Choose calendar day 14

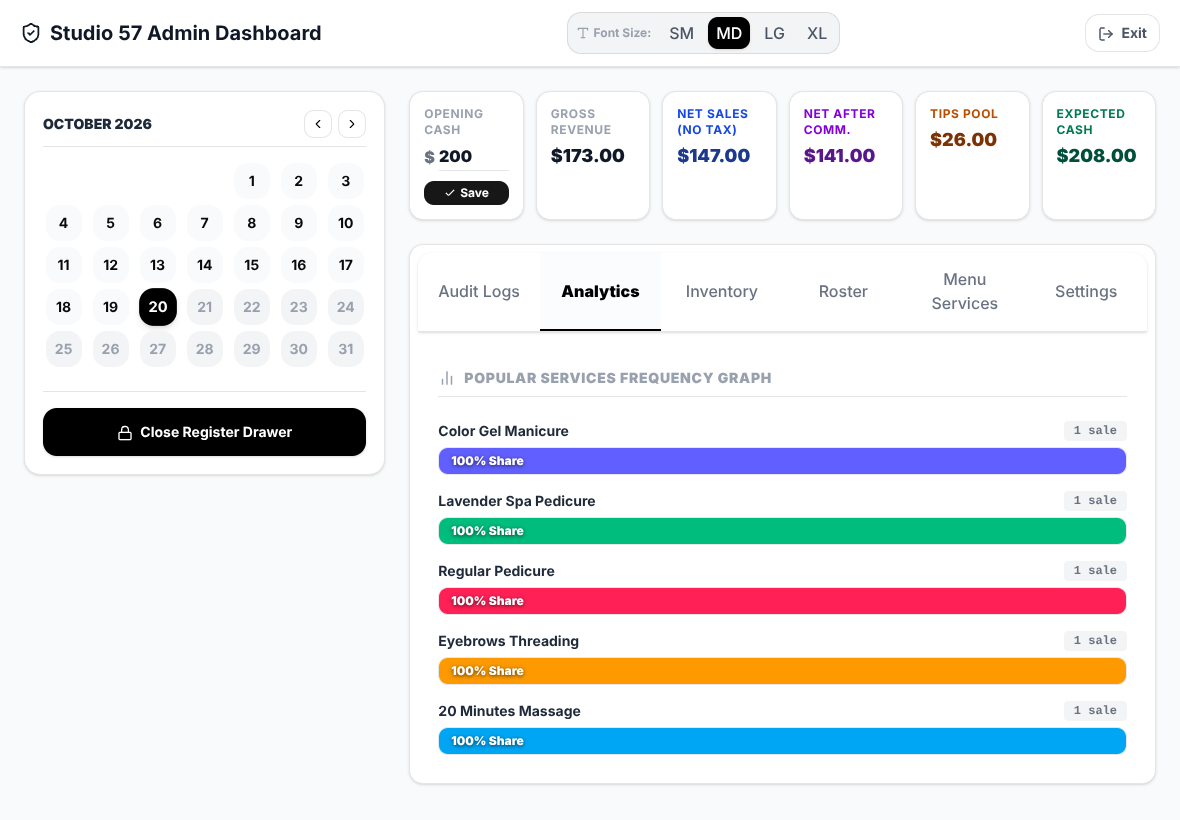pos(205,265)
